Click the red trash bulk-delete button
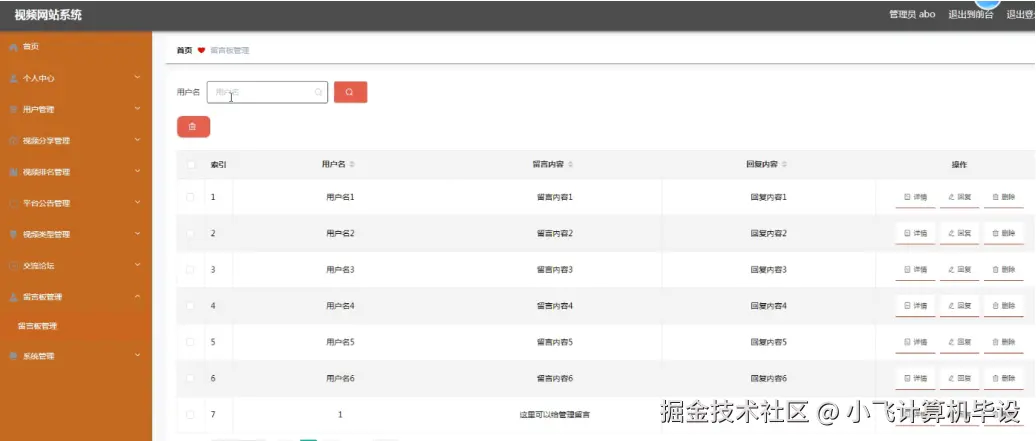 [193, 126]
